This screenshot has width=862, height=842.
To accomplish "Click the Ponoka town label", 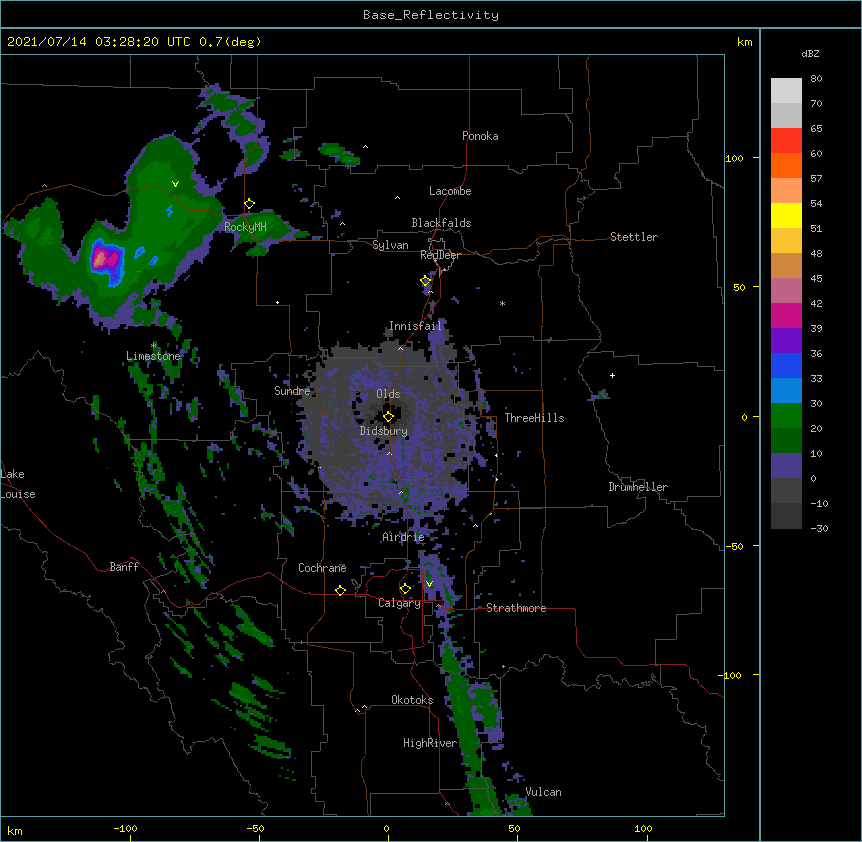I will coord(480,136).
